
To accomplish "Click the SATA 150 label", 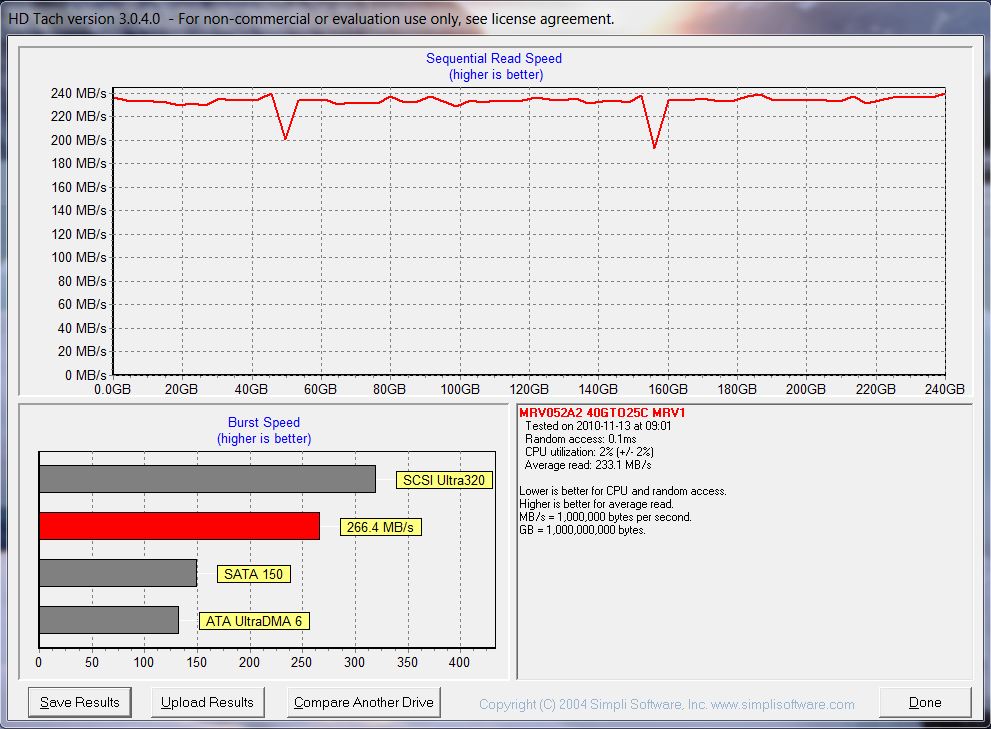I will [253, 574].
